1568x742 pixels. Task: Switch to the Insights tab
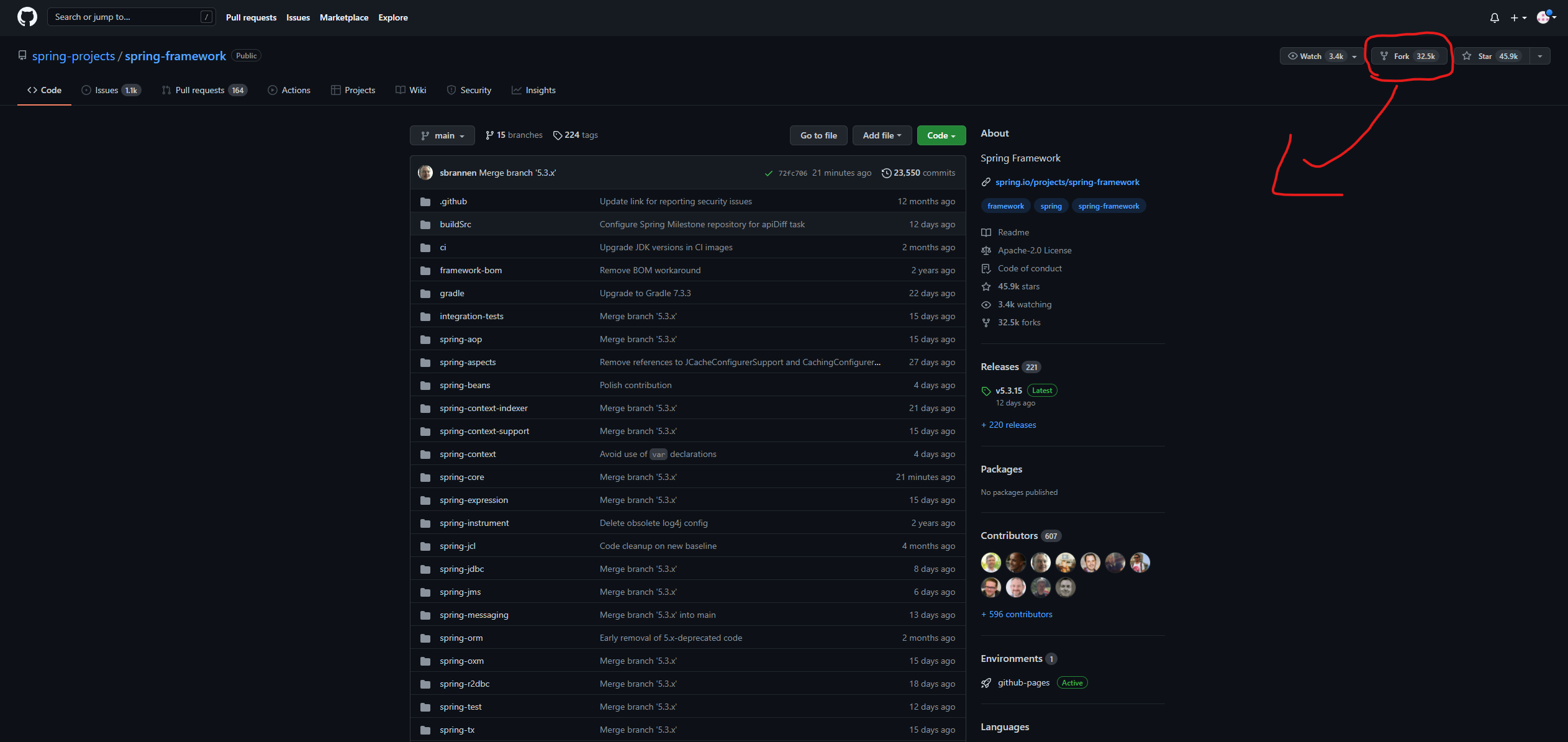tap(533, 90)
